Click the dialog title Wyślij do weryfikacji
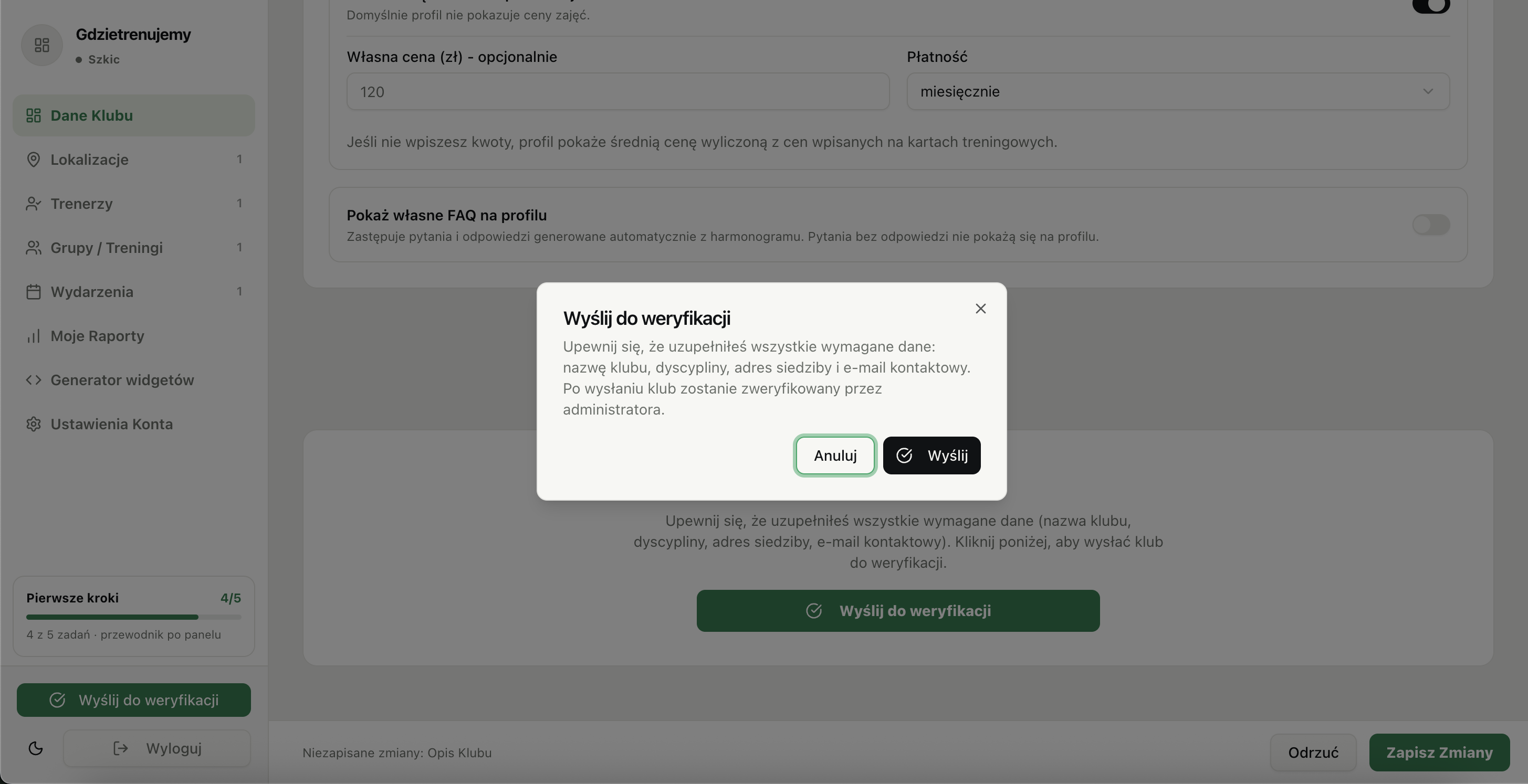This screenshot has width=1528, height=784. pyautogui.click(x=646, y=318)
